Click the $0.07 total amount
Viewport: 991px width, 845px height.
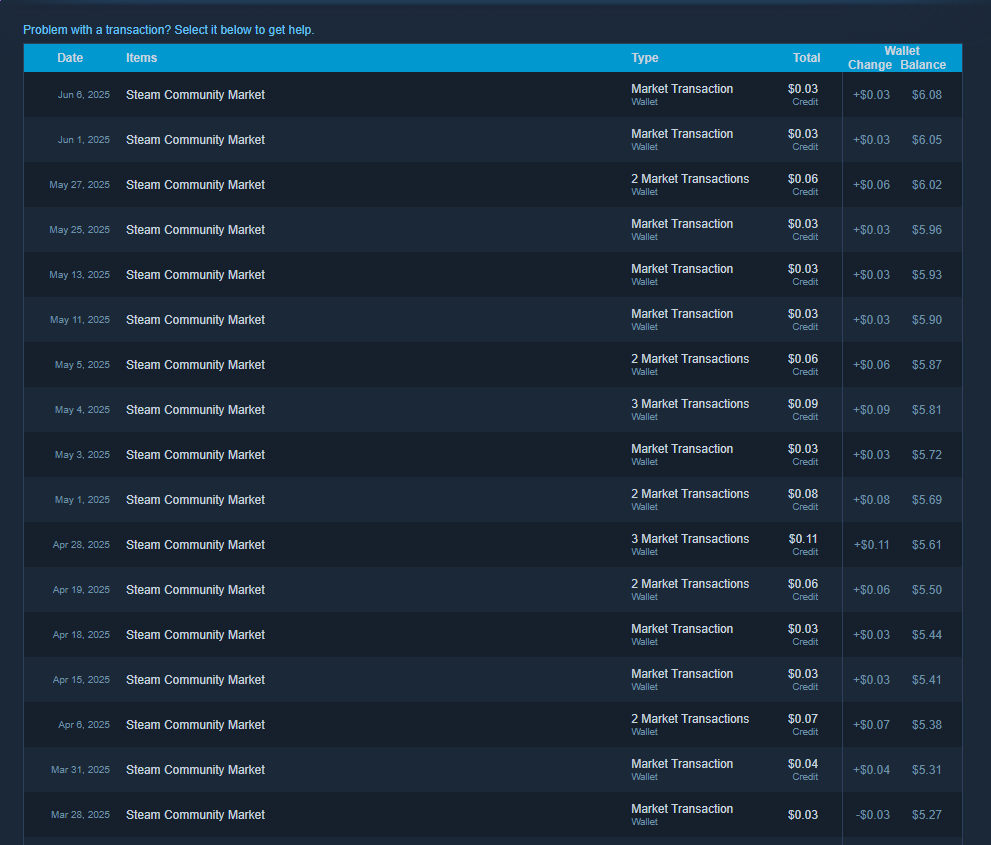point(803,719)
